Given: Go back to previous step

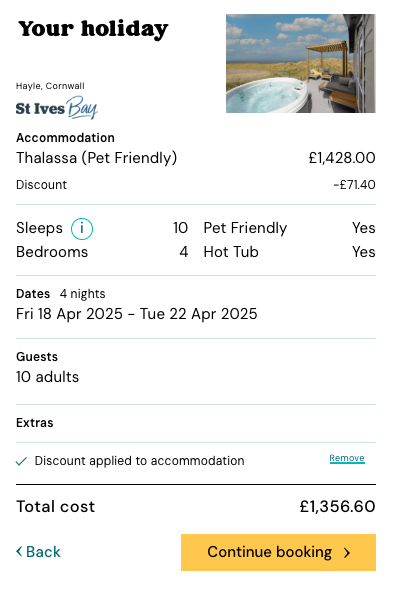Looking at the screenshot, I should click(x=38, y=552).
